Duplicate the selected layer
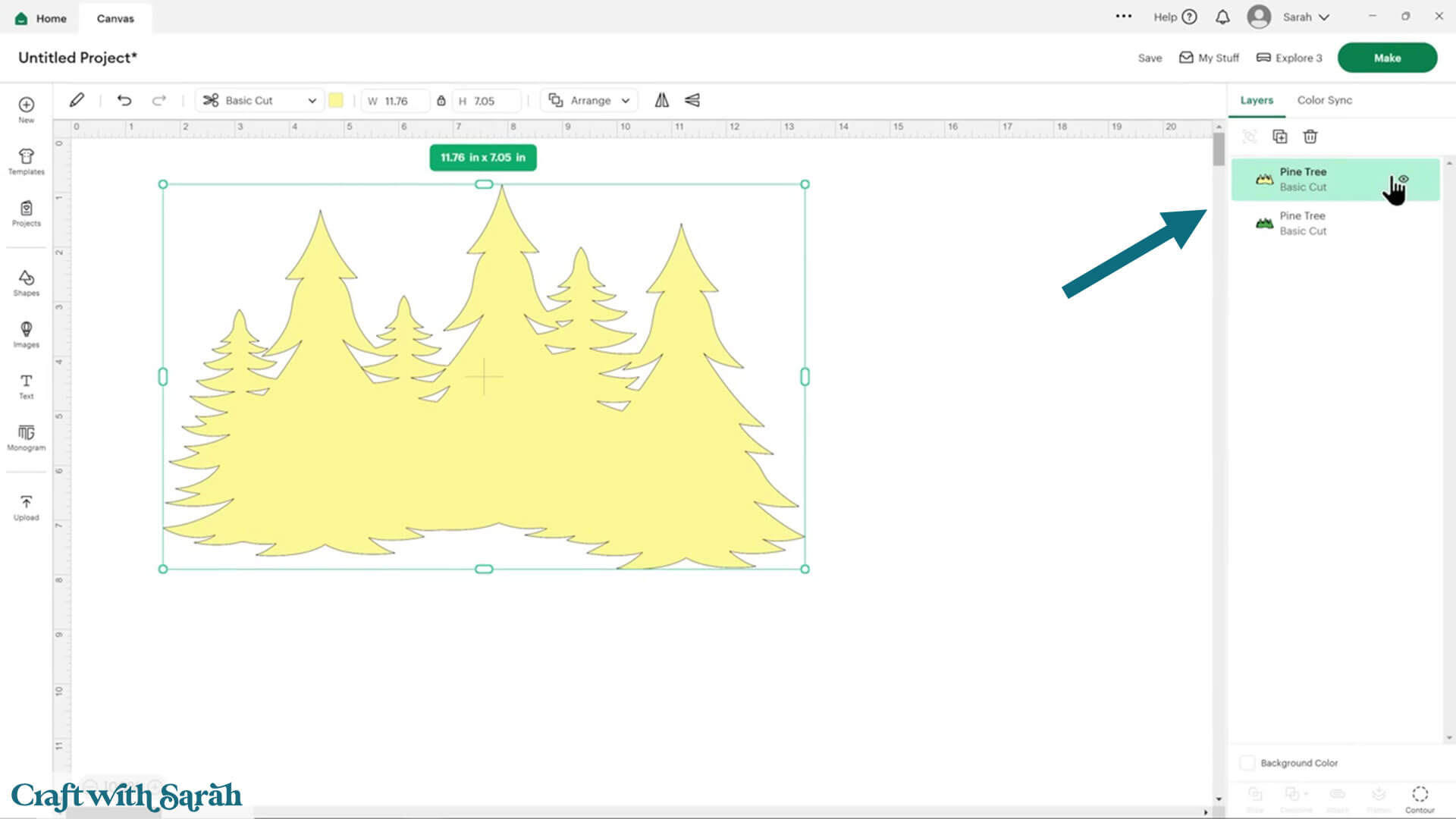The image size is (1456, 819). pyautogui.click(x=1279, y=136)
